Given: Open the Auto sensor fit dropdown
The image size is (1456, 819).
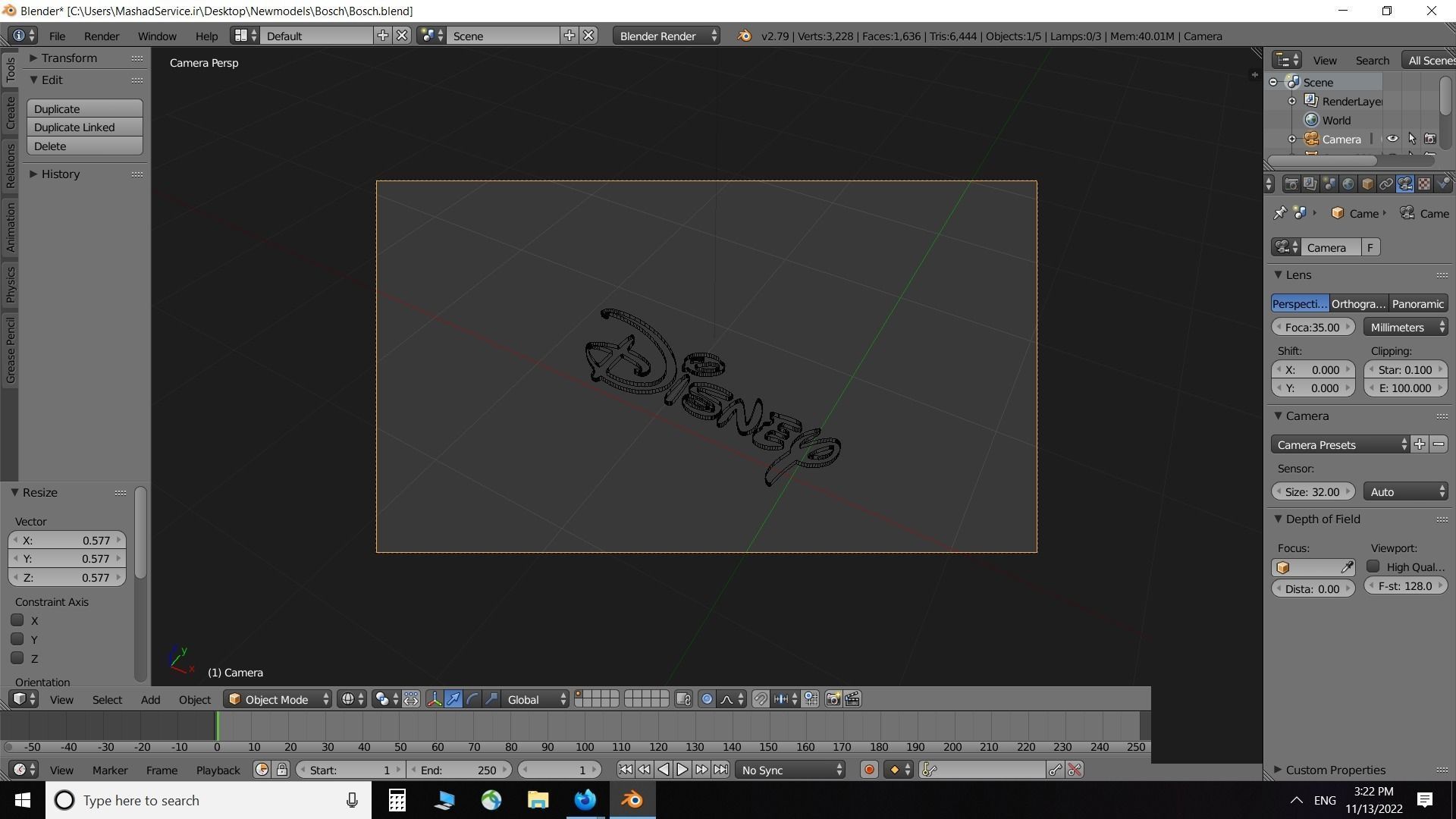Looking at the screenshot, I should (x=1406, y=491).
